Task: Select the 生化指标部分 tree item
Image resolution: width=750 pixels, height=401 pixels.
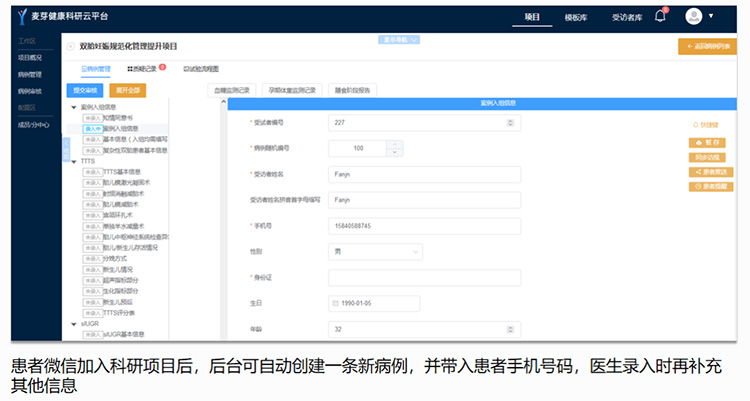Action: 110,291
